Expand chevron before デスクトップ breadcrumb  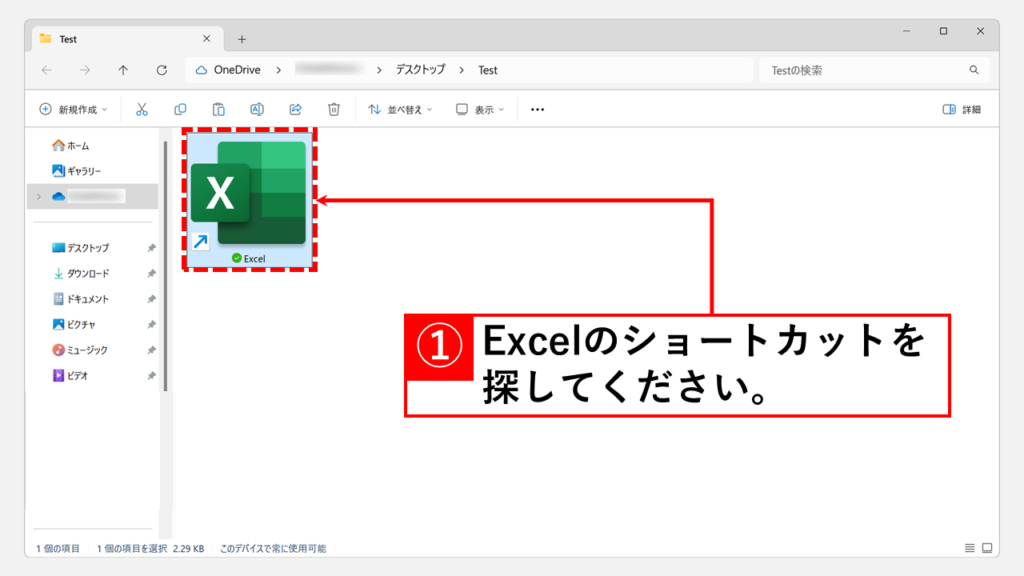pos(379,70)
